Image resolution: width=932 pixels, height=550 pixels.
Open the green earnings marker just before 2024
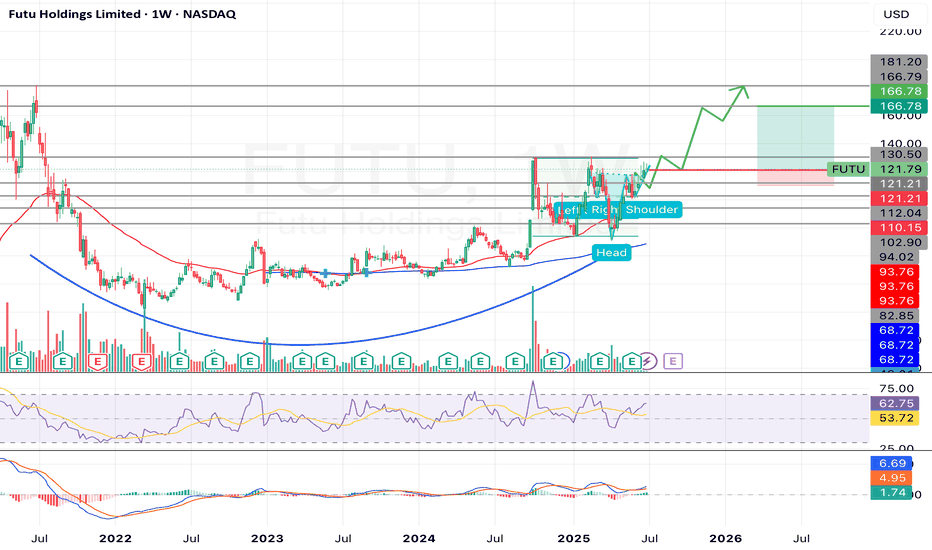click(x=402, y=361)
